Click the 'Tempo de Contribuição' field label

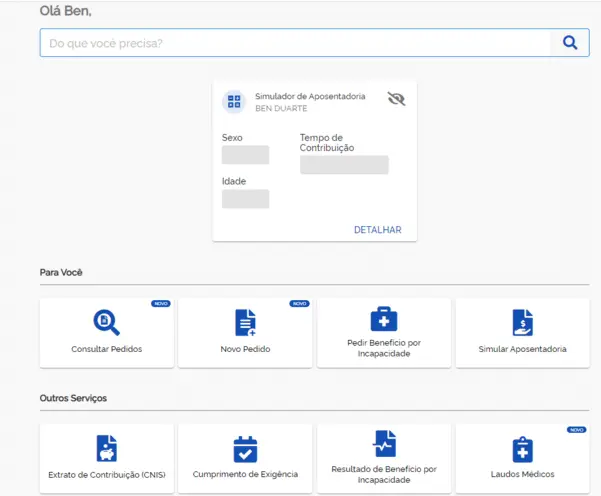point(327,143)
